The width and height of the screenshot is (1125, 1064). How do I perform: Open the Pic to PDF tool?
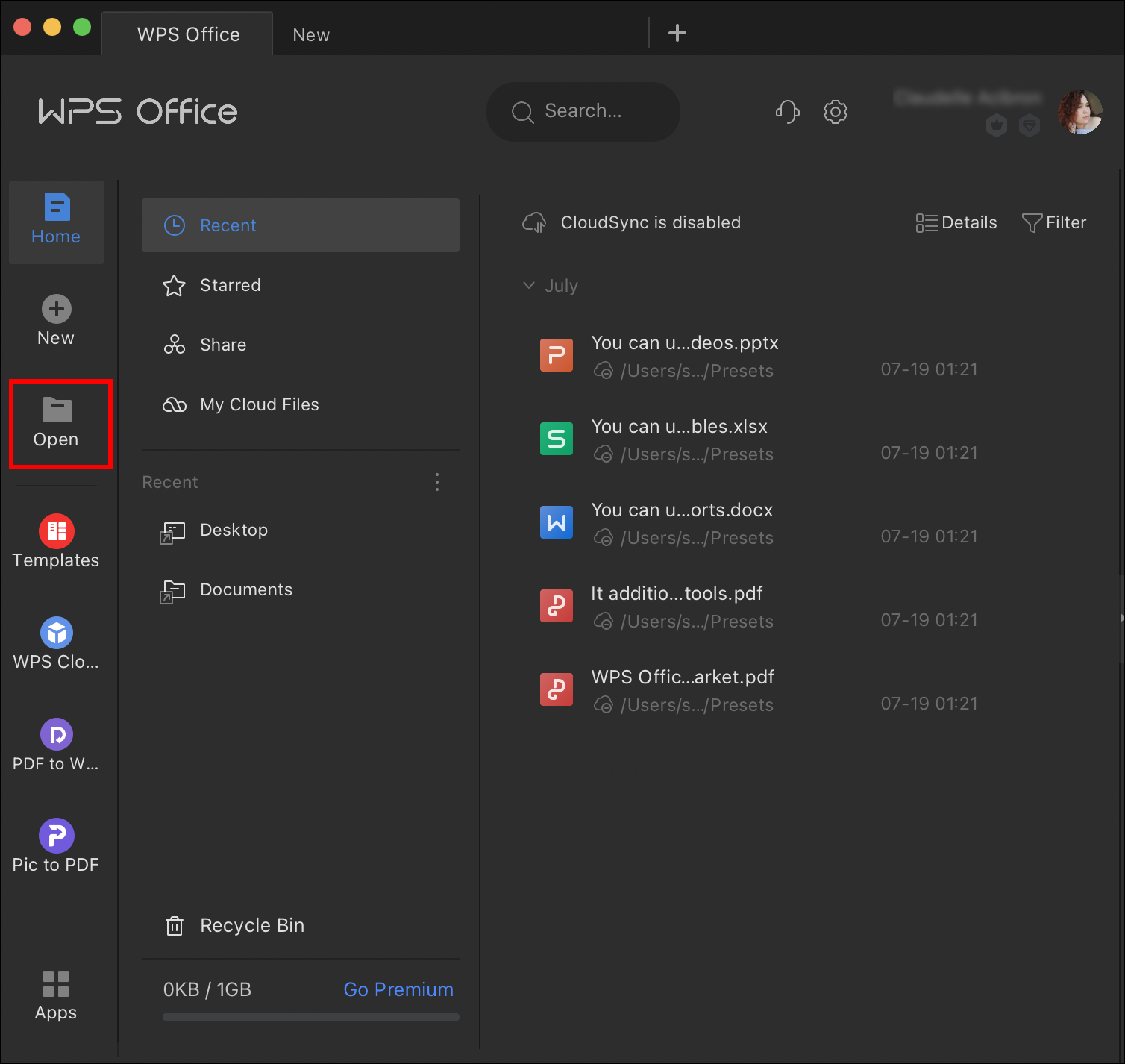coord(57,847)
